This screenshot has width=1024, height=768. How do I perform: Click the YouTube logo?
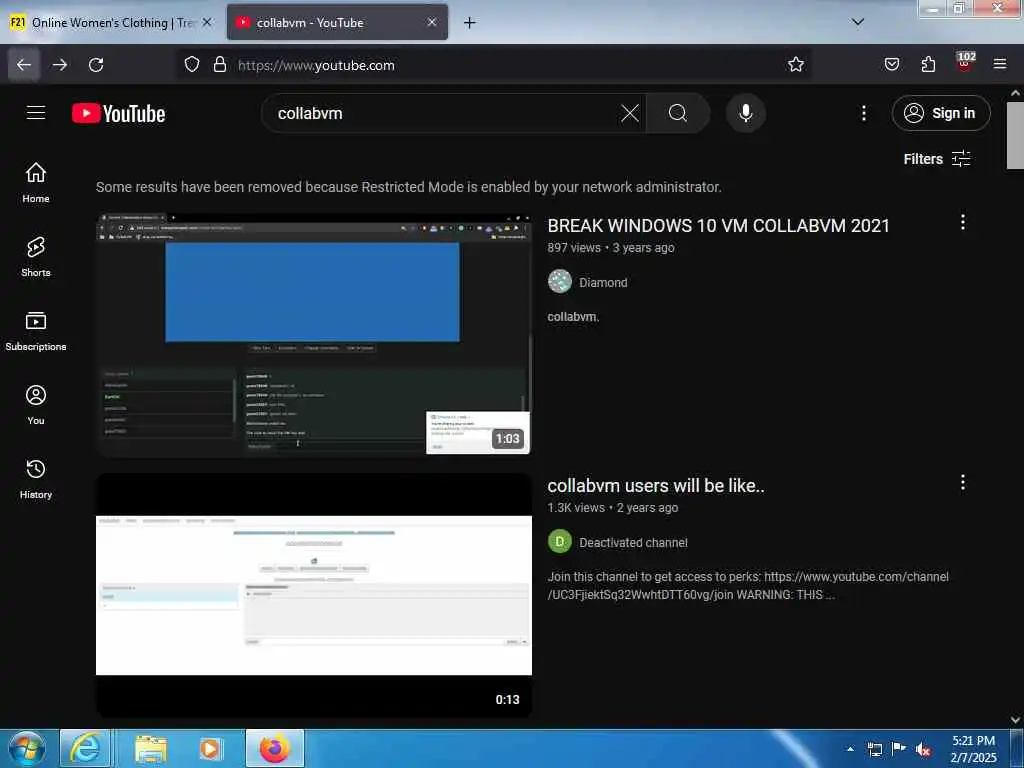[118, 114]
